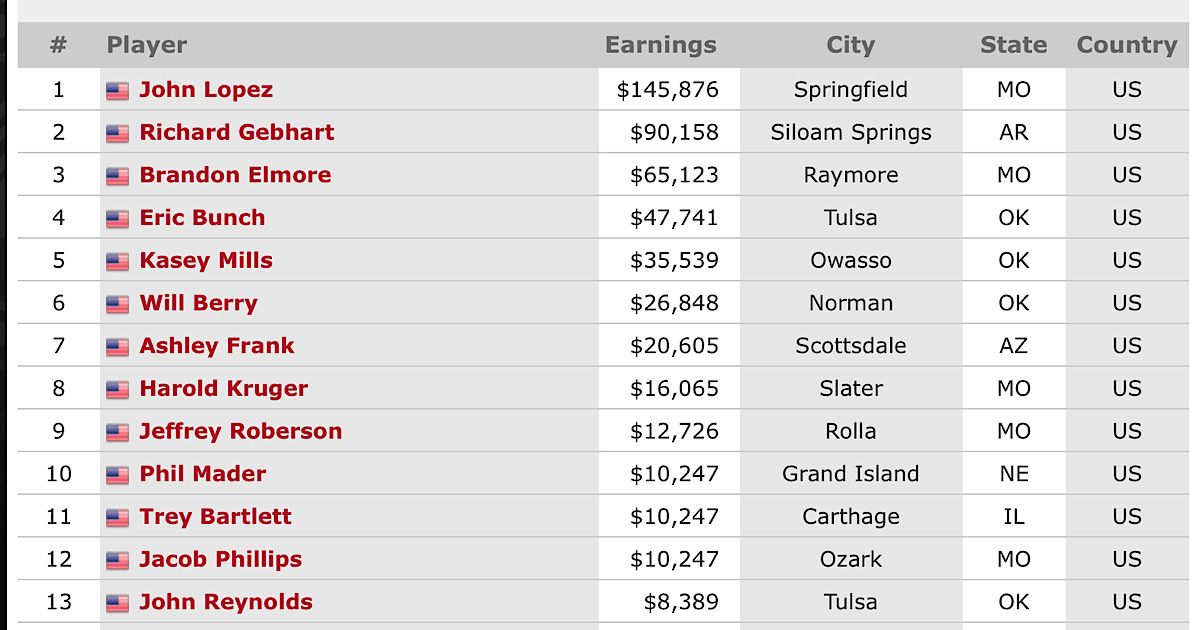This screenshot has width=1200, height=630.
Task: Click the flag beside Ashley Frank
Action: [x=117, y=347]
